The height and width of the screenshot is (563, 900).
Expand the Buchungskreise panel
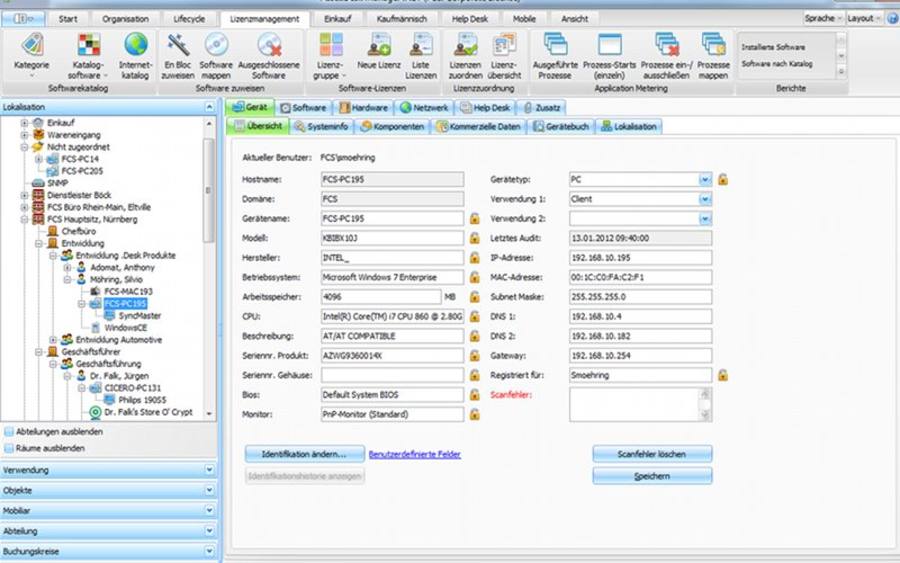point(209,551)
